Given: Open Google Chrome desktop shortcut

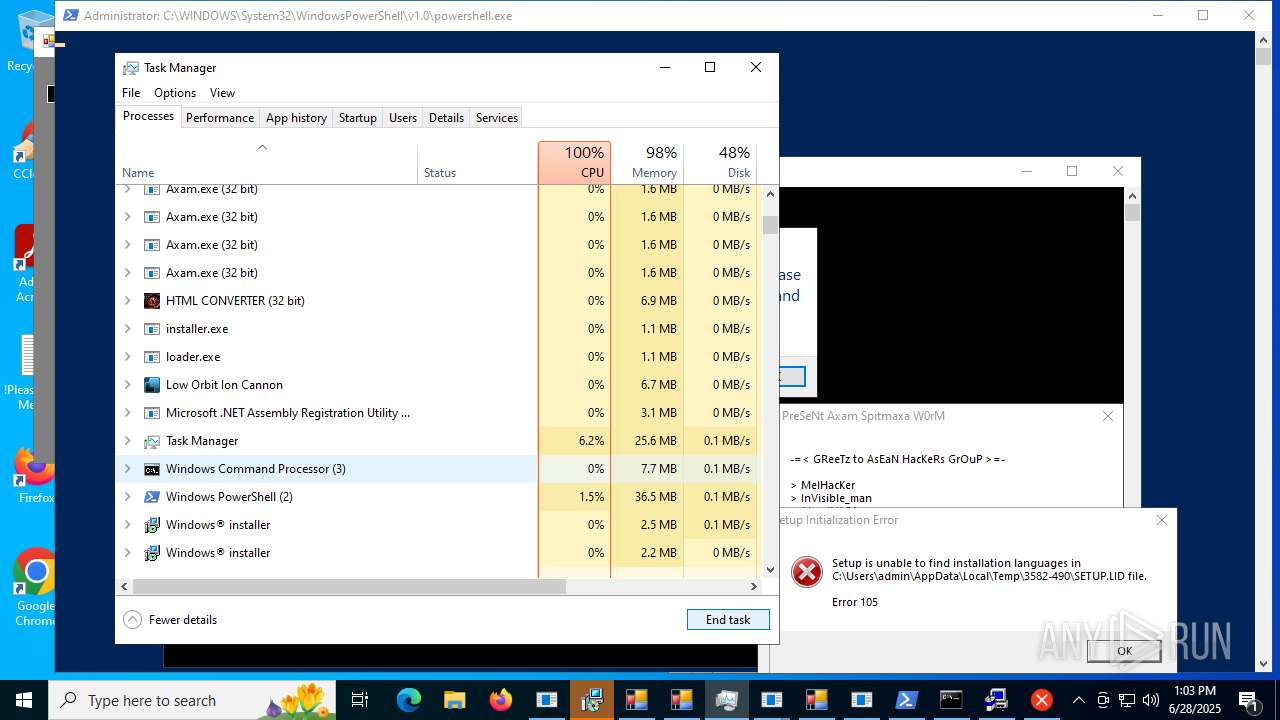Looking at the screenshot, I should tap(35, 588).
